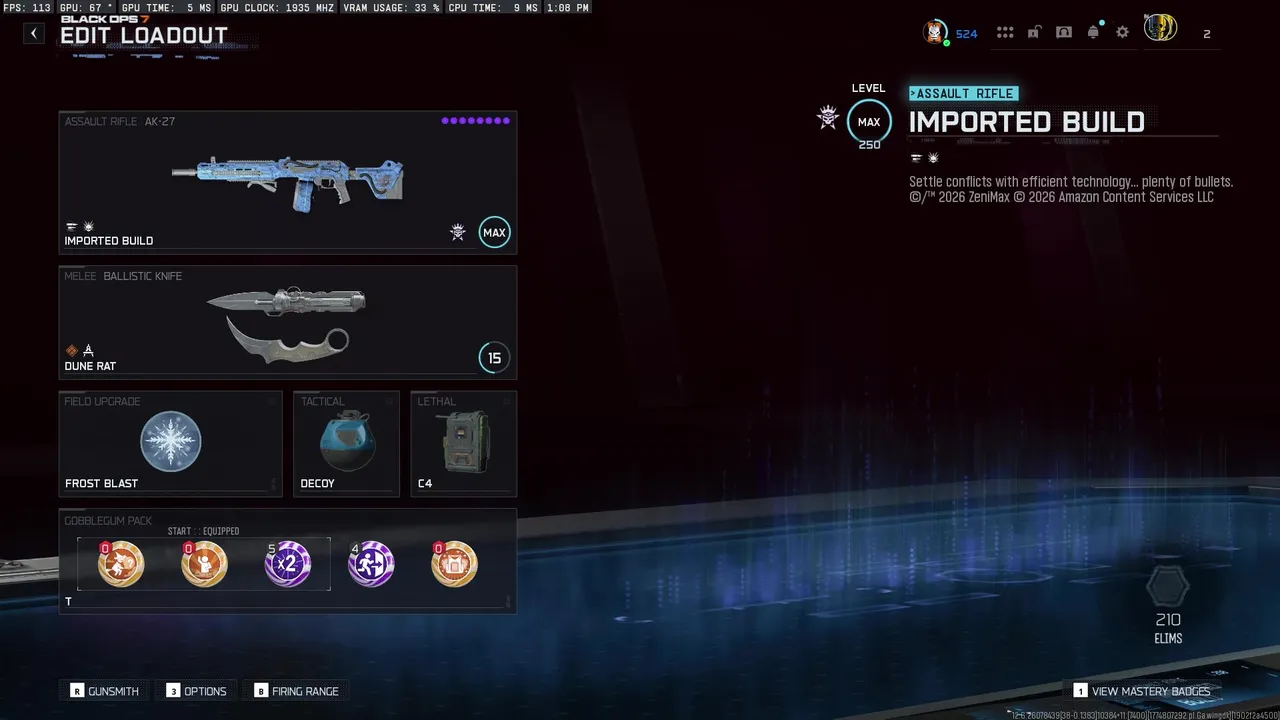The image size is (1280, 720).
Task: Click the IMPORTED BUILD title heading
Action: [x=1027, y=122]
